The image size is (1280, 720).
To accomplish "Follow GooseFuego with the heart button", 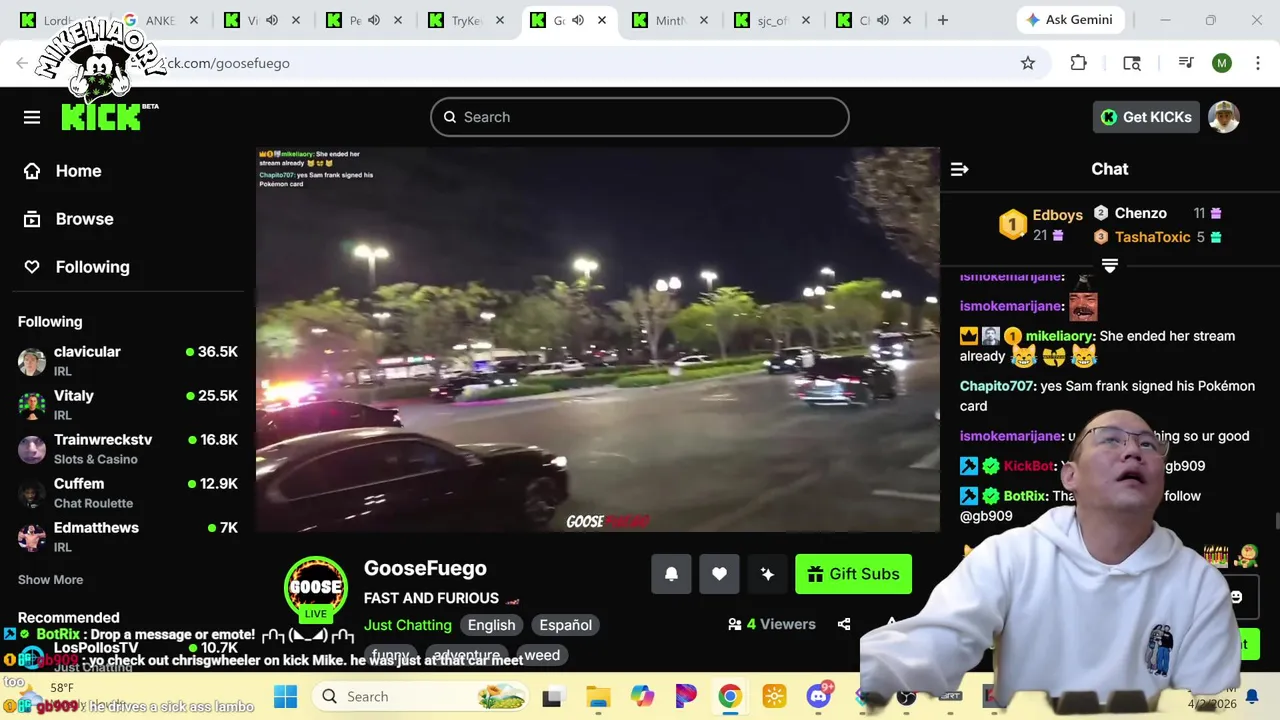I will click(719, 574).
